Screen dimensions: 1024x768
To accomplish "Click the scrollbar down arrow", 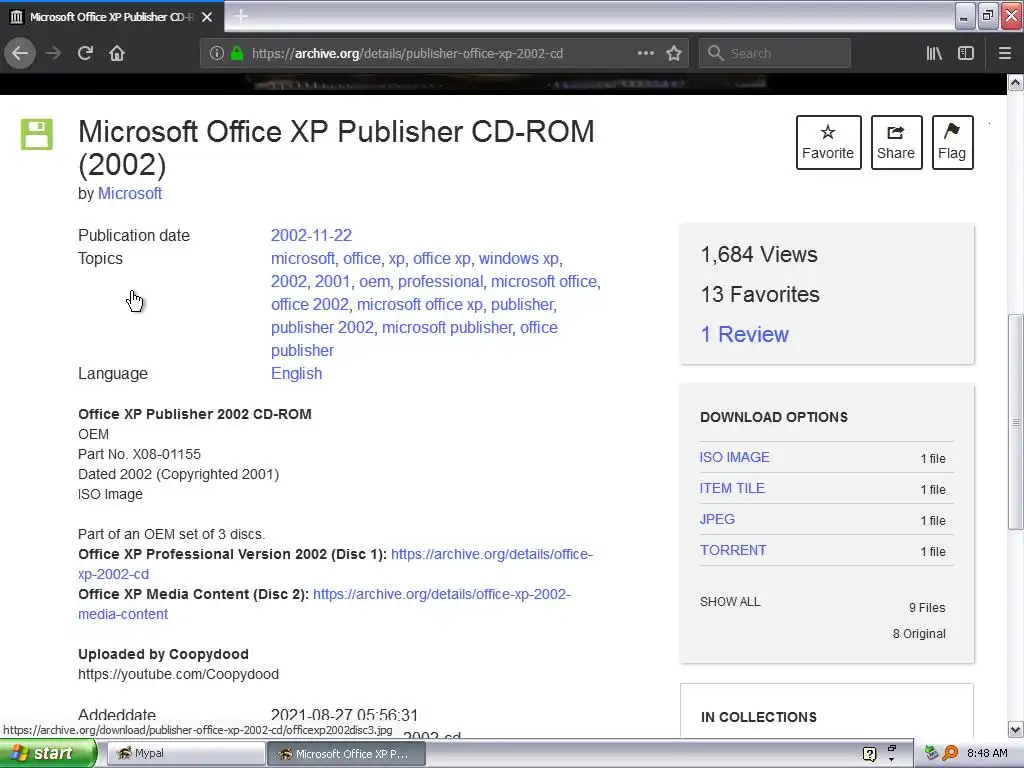I will tap(1015, 729).
